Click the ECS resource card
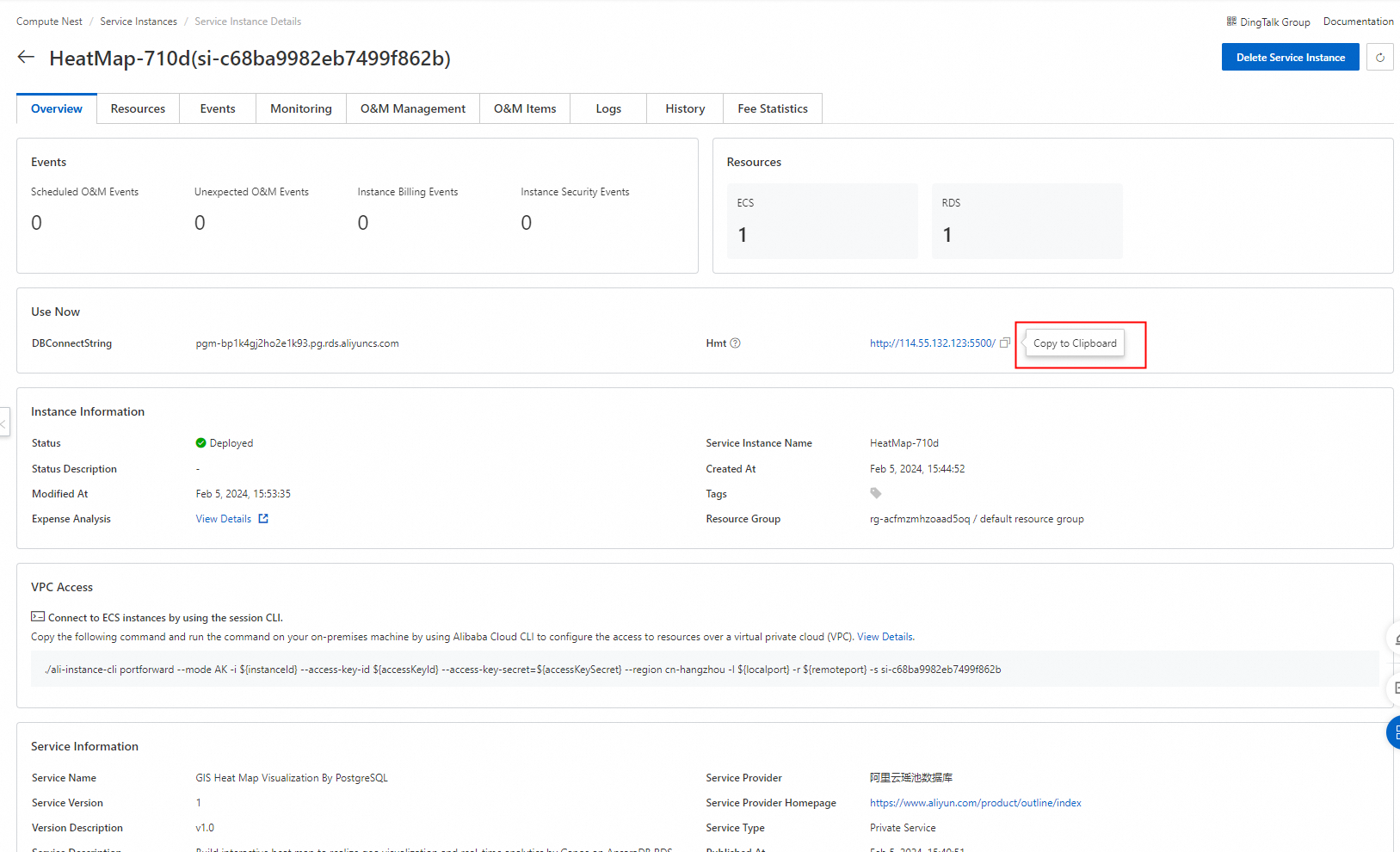The width and height of the screenshot is (1400, 852). click(823, 220)
